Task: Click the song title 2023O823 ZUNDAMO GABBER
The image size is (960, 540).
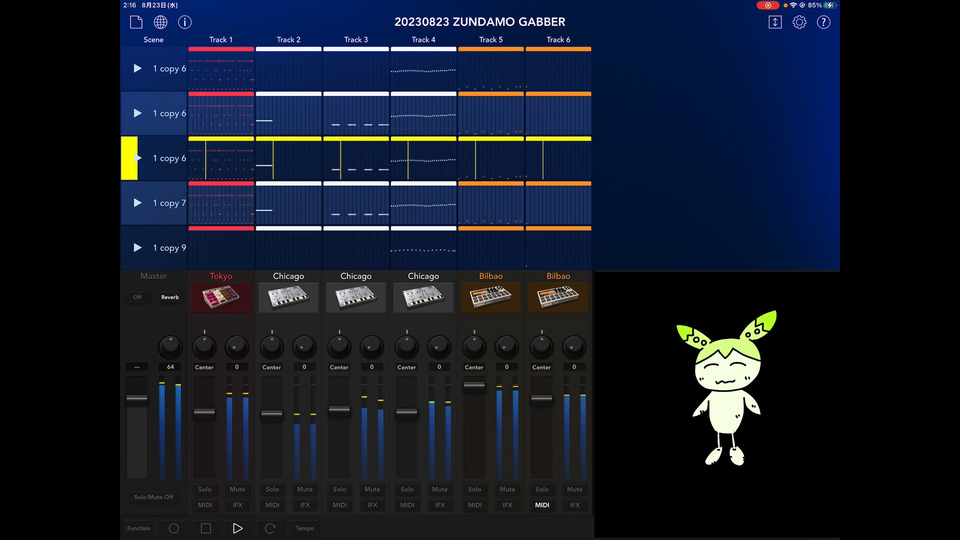Action: click(480, 22)
